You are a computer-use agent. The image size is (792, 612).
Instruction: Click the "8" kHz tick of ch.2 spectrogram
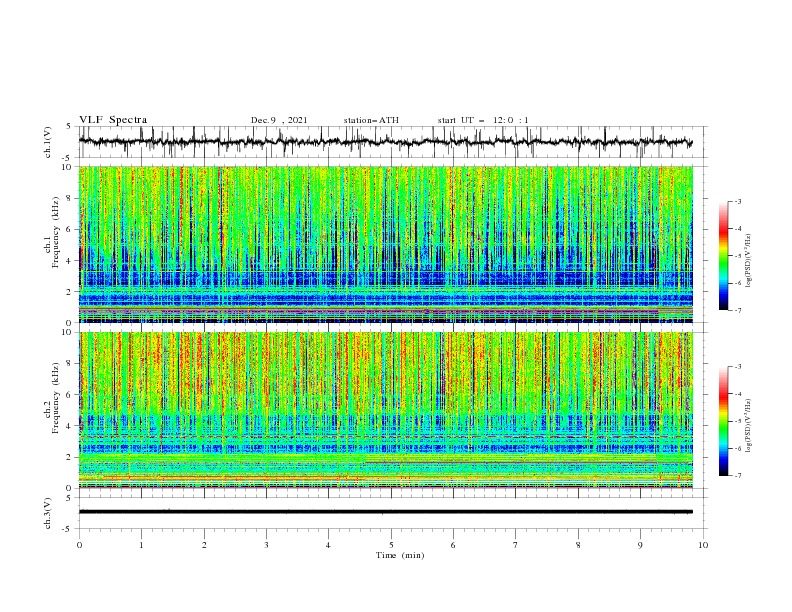tap(71, 364)
